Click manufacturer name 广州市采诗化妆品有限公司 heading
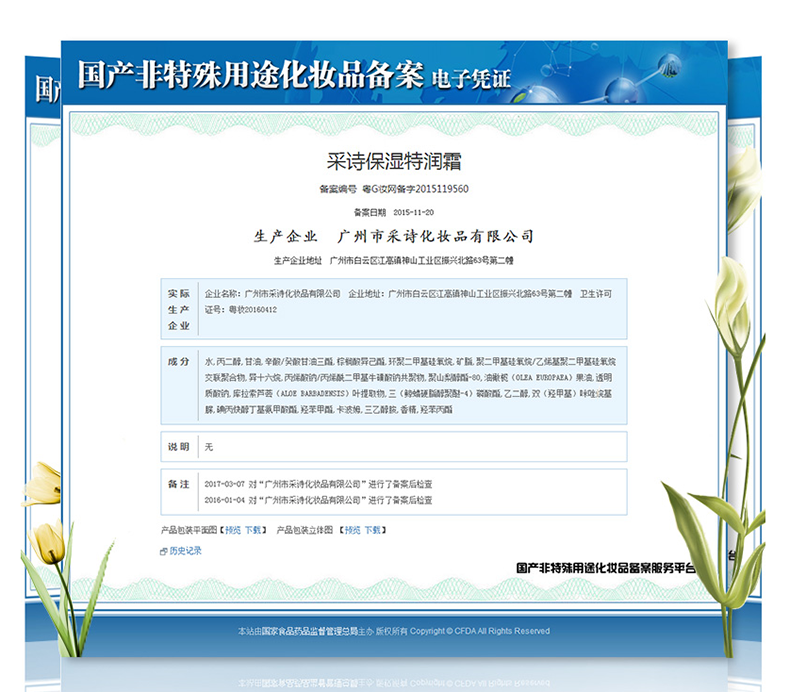The height and width of the screenshot is (692, 790). 435,236
